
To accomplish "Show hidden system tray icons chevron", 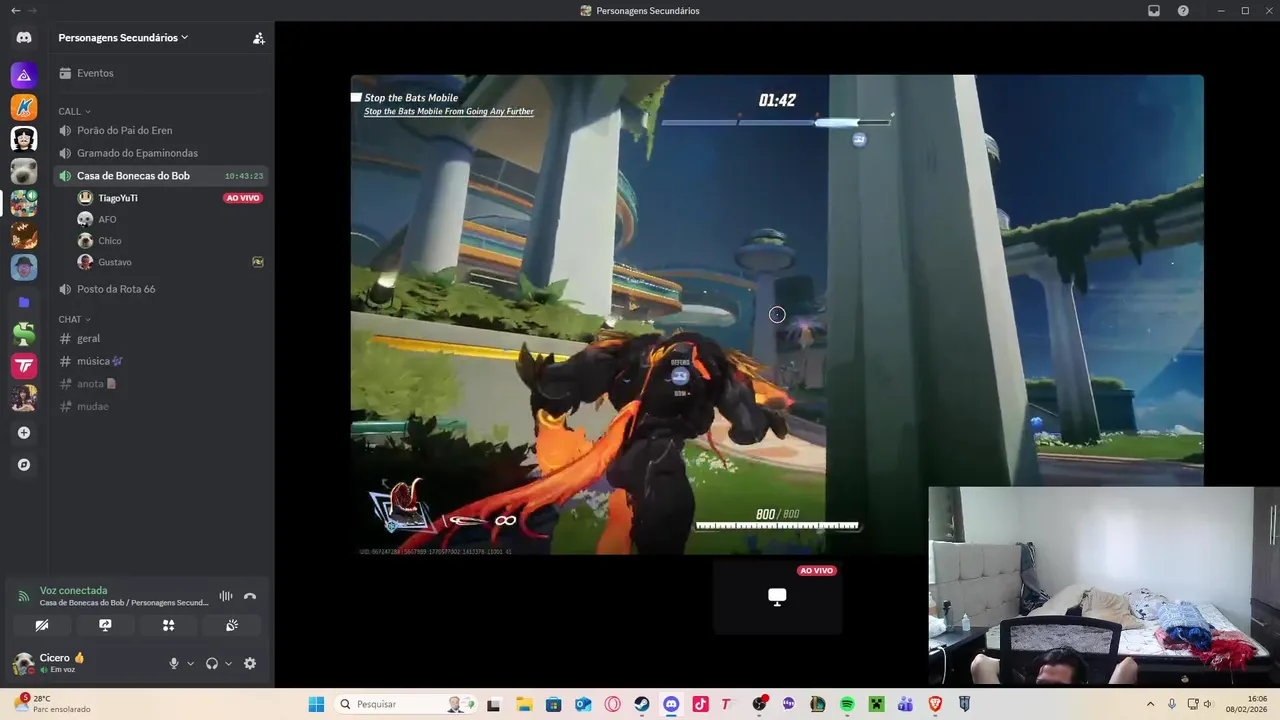I will point(1150,704).
